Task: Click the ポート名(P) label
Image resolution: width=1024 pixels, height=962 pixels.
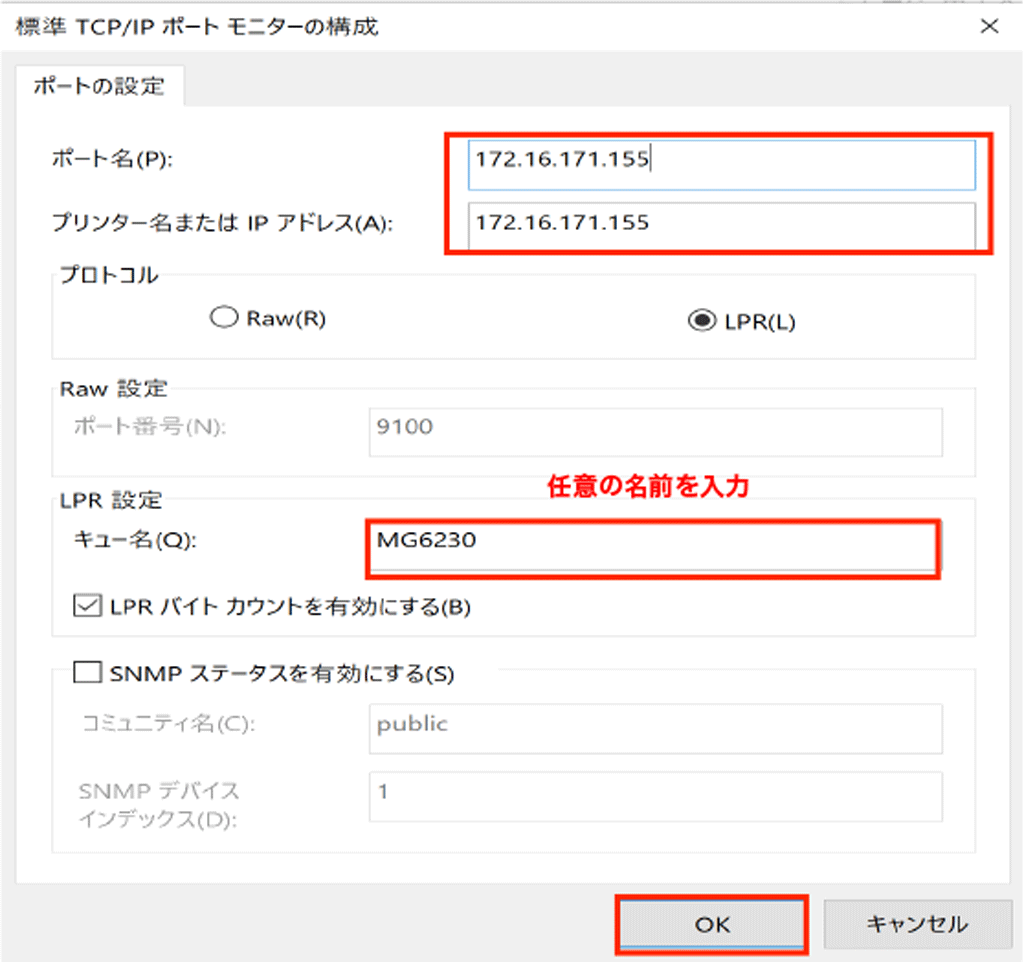Action: click(112, 160)
